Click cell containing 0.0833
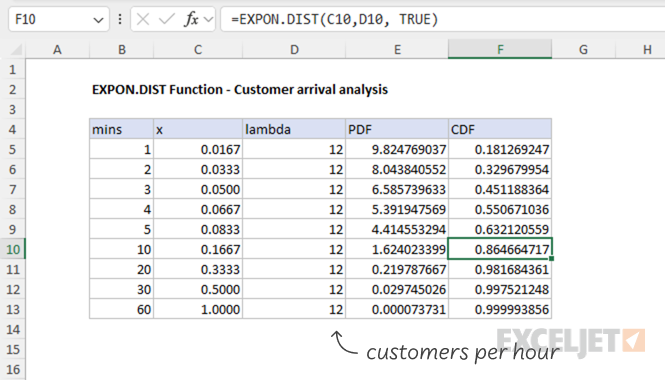Viewport: 665px width, 380px height. tap(198, 229)
